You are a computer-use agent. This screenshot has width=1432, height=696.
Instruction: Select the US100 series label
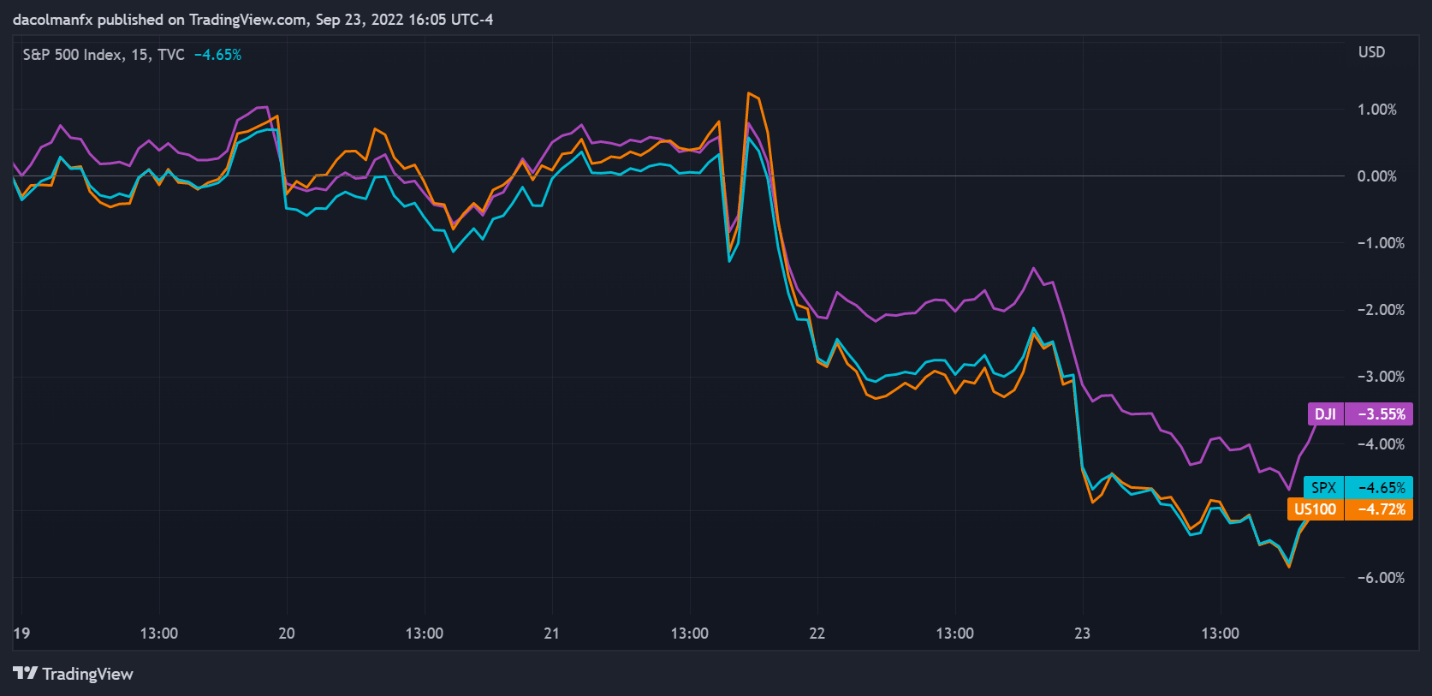point(1314,509)
